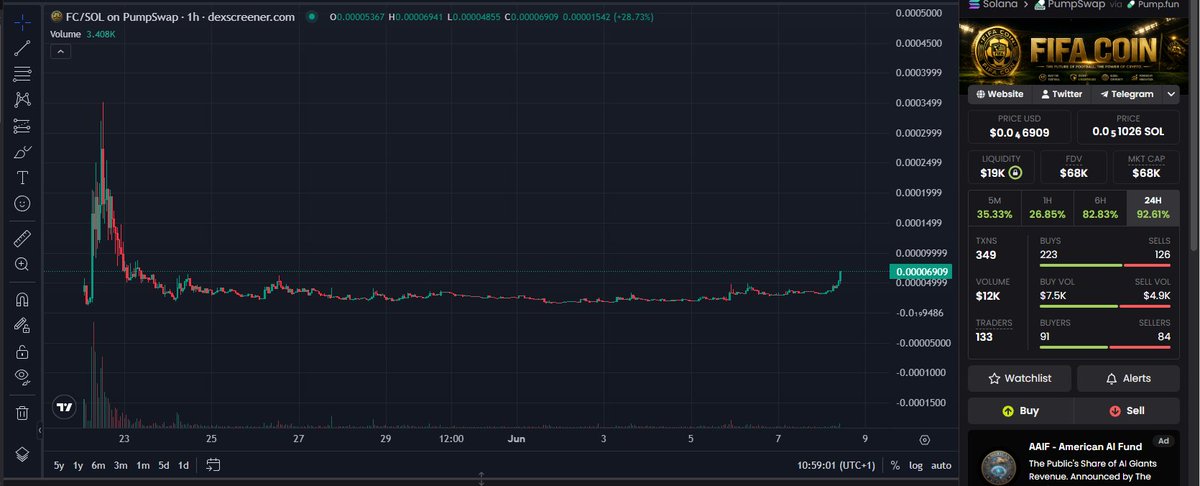The height and width of the screenshot is (486, 1200).
Task: Click the green Buy button
Action: pyautogui.click(x=1019, y=410)
